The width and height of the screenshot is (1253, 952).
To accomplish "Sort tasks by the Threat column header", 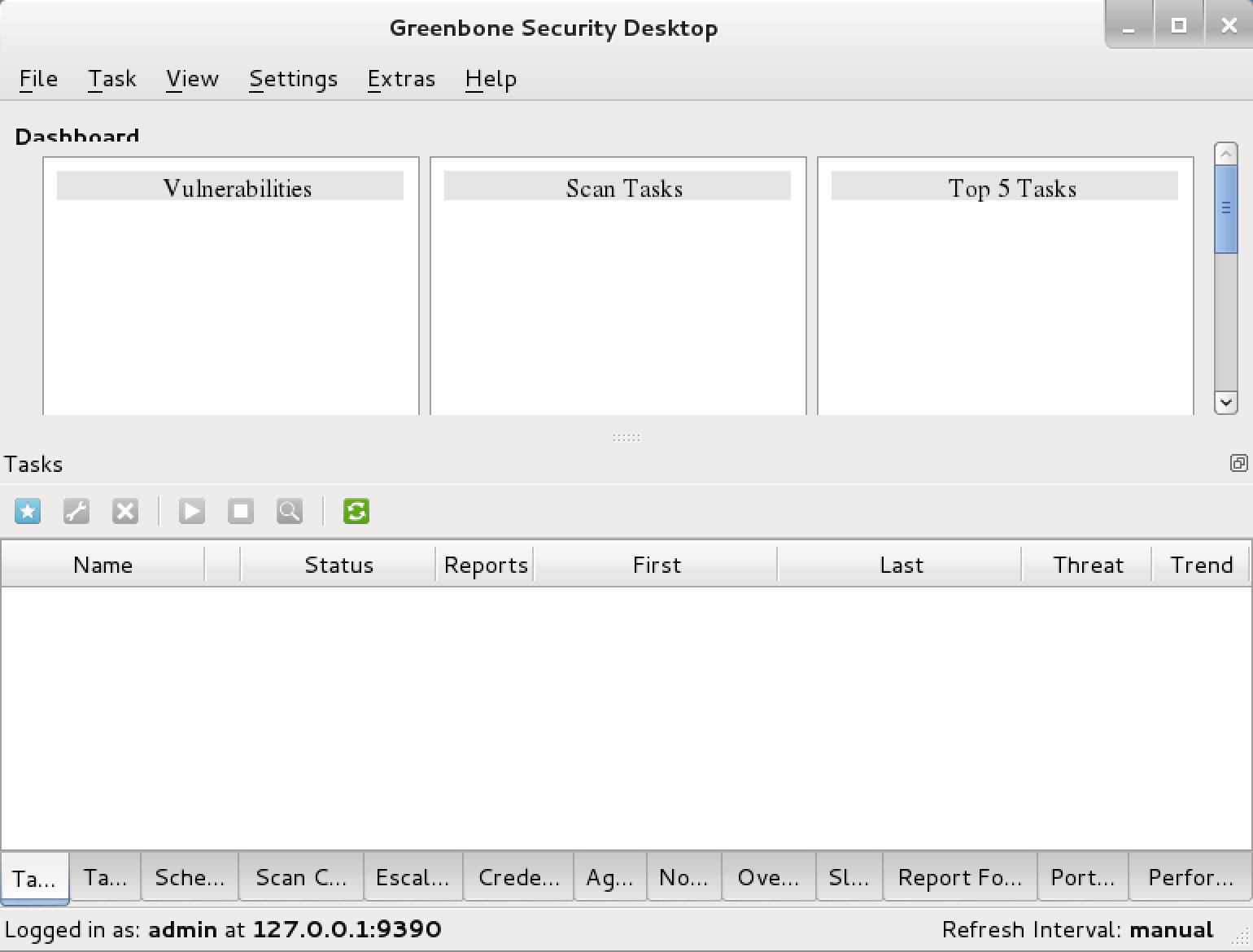I will (x=1087, y=565).
